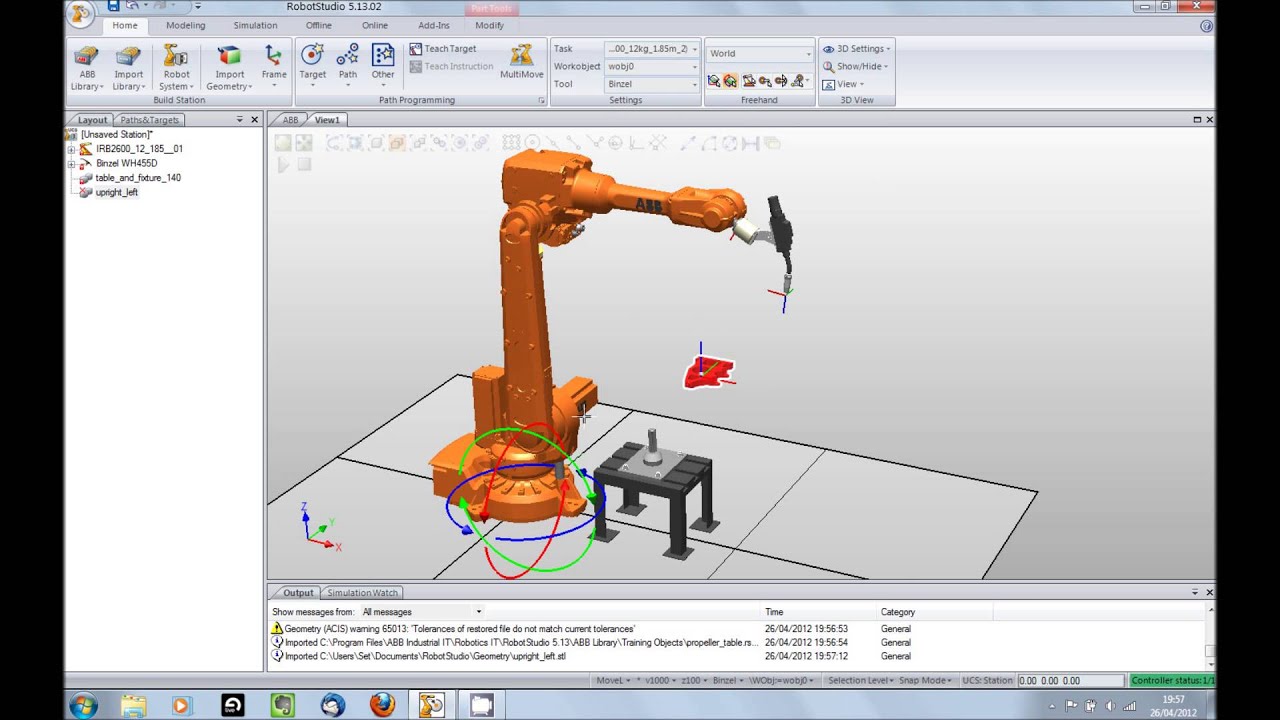Select the Freehand Rotate tool

[x=730, y=80]
